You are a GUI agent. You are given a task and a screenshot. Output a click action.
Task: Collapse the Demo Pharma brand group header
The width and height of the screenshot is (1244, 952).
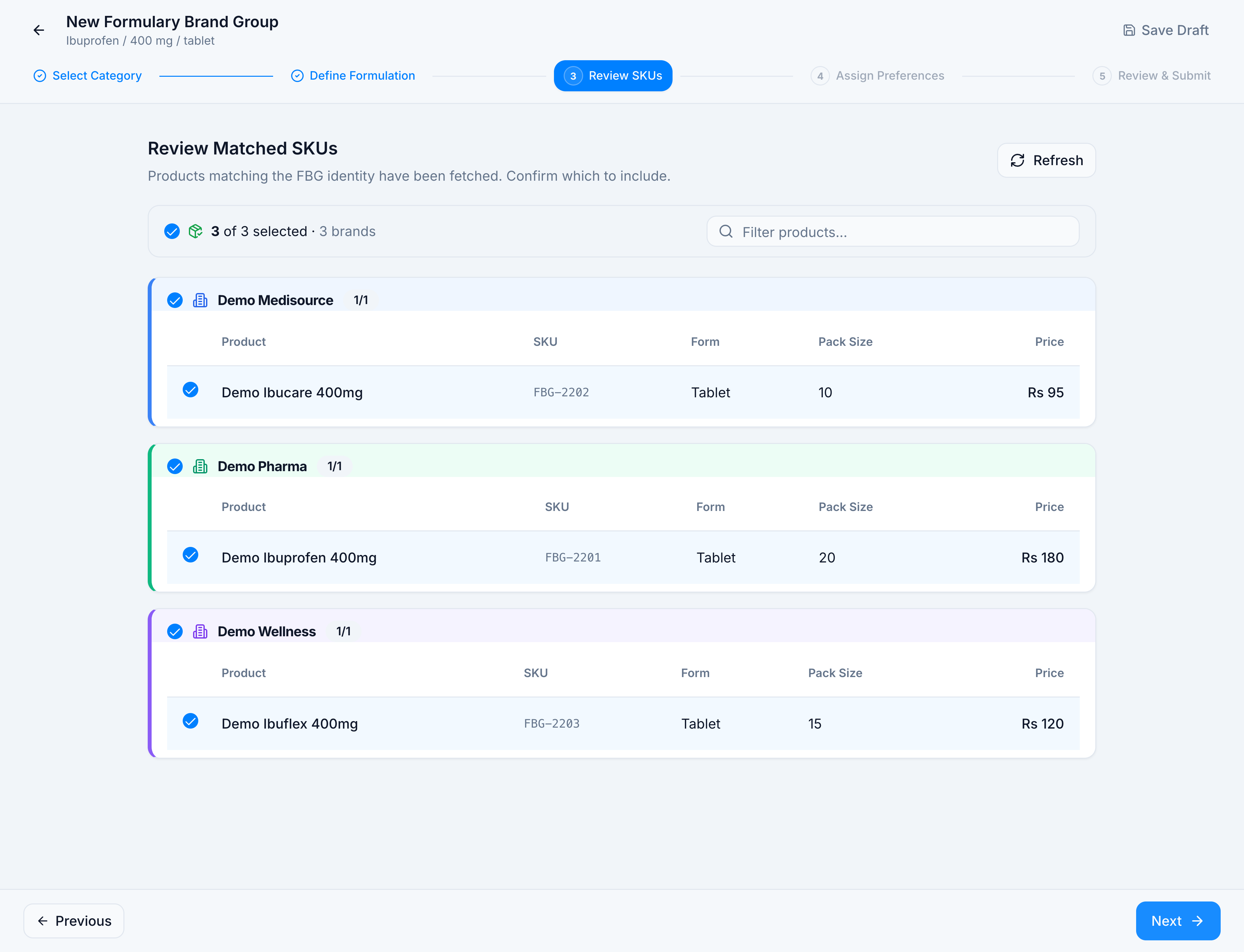click(624, 466)
